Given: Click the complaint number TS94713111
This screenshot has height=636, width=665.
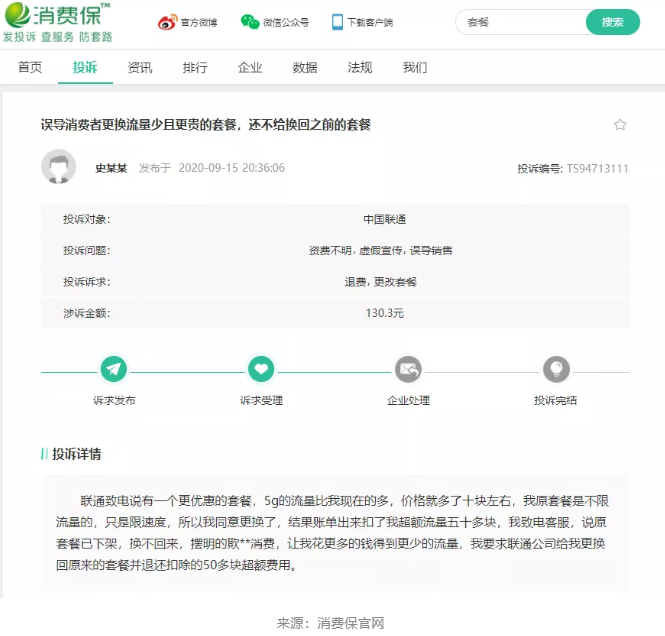Looking at the screenshot, I should pyautogui.click(x=597, y=169).
